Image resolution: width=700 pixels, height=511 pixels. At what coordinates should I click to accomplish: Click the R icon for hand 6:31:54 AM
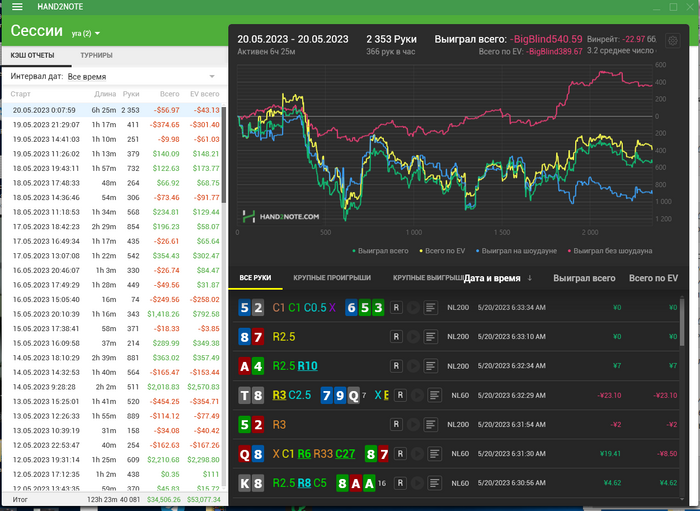(396, 424)
